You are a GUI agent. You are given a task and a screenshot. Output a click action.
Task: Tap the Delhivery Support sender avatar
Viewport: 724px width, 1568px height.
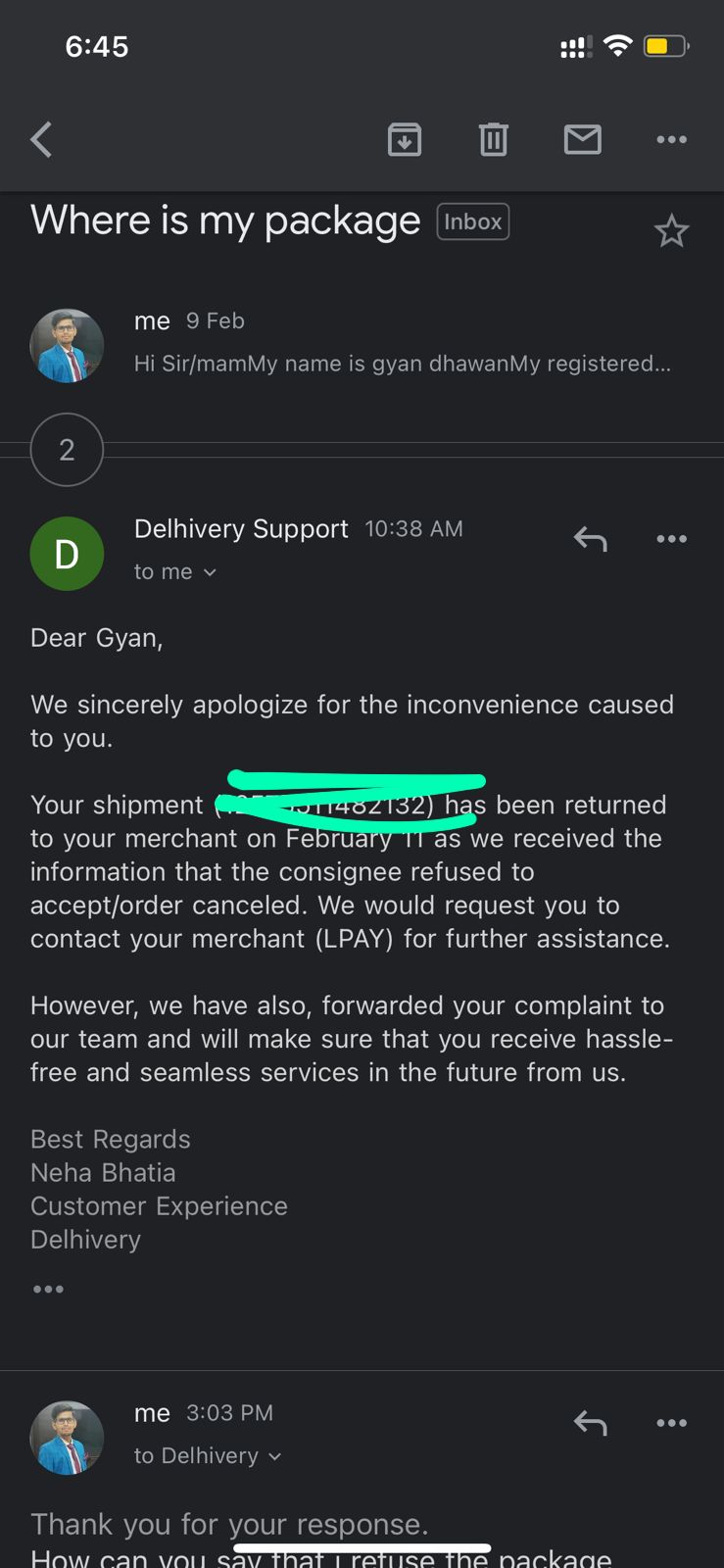click(67, 554)
